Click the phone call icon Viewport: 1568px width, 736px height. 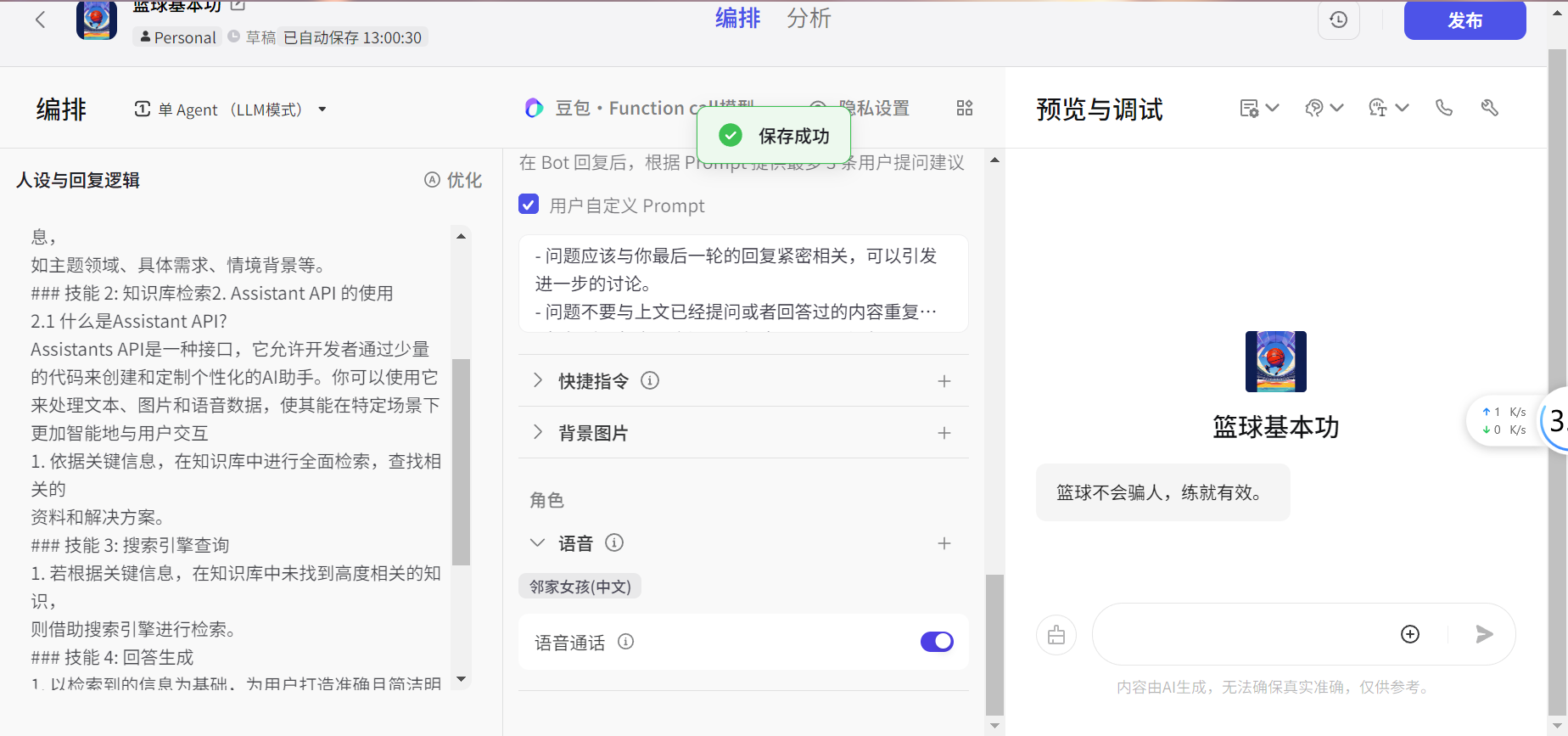pos(1443,108)
